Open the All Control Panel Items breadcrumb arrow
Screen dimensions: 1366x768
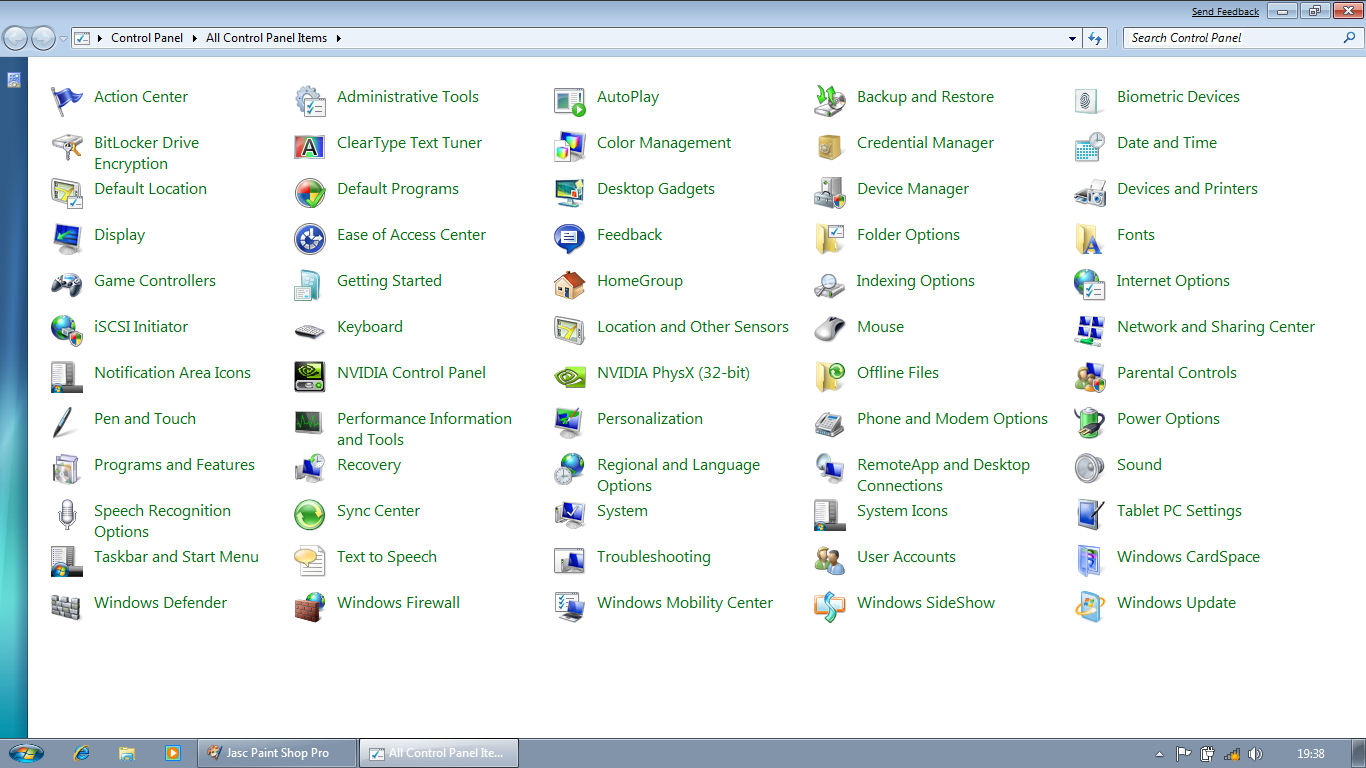[x=338, y=38]
